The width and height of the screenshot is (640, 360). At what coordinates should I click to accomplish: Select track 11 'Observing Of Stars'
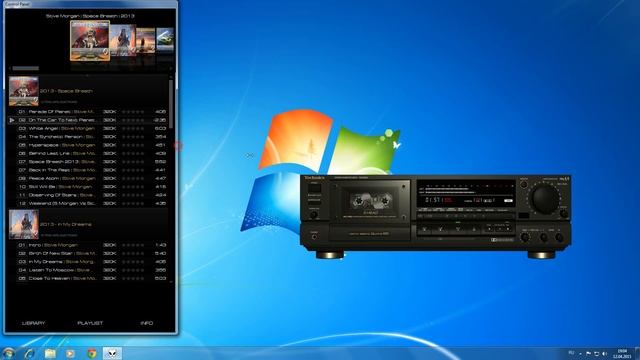tap(88, 195)
